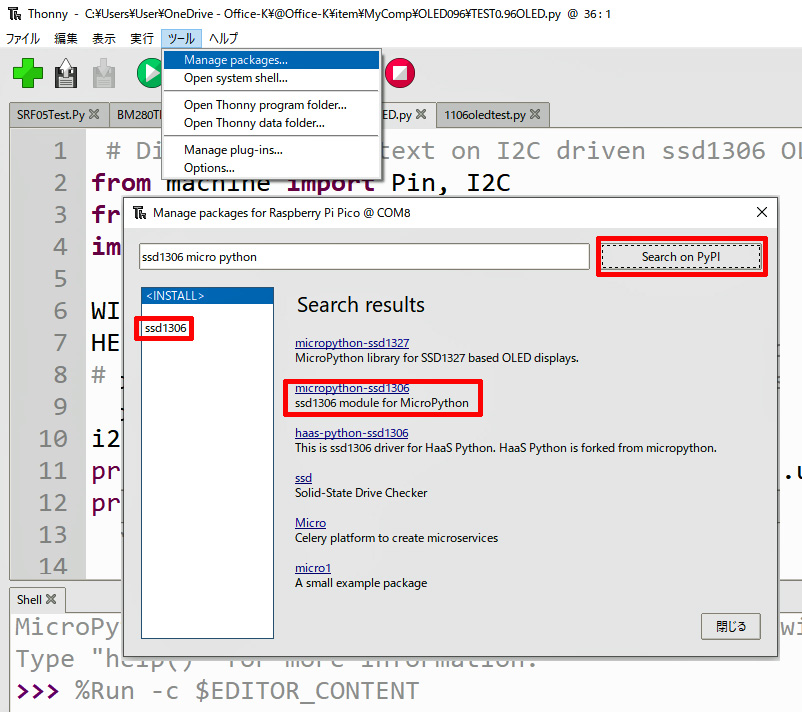Viewport: 802px width, 712px height.
Task: Click text 'A small example package'
Action: 361,583
